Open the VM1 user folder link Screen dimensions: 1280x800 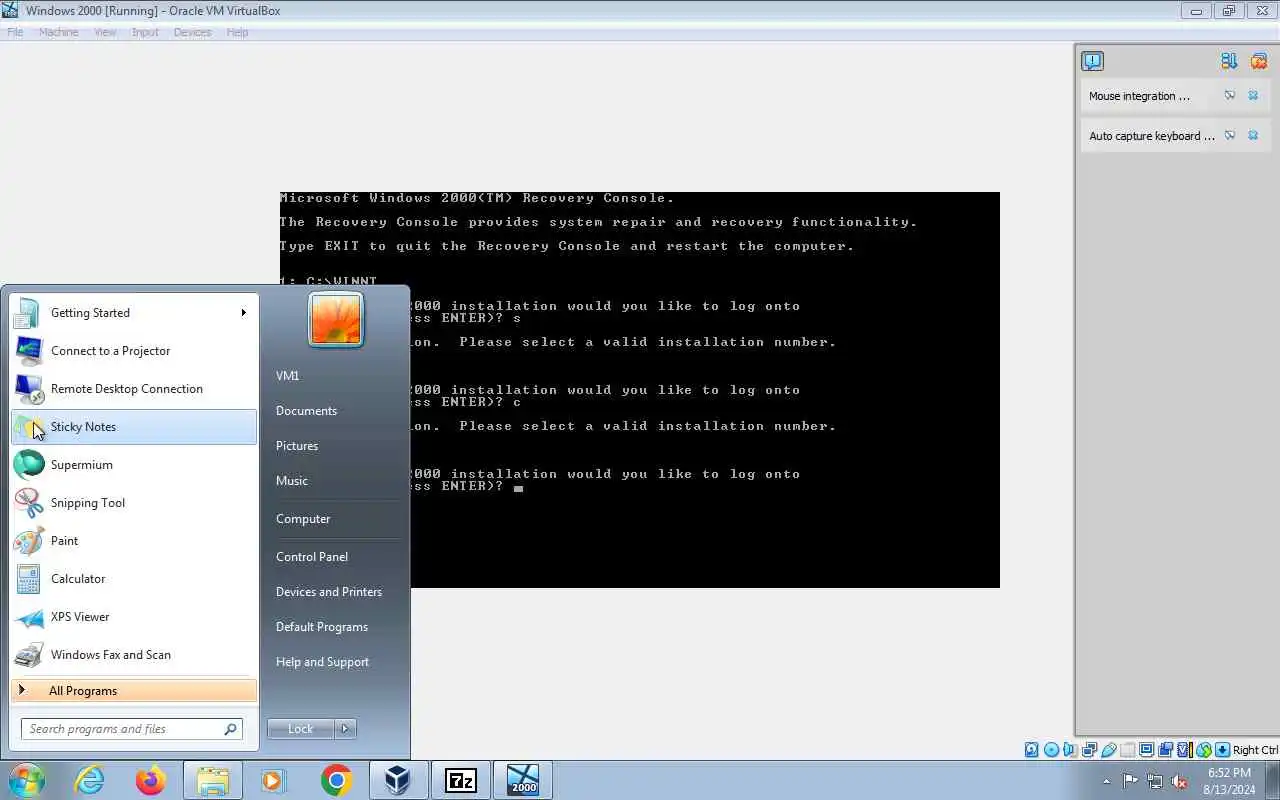tap(288, 376)
